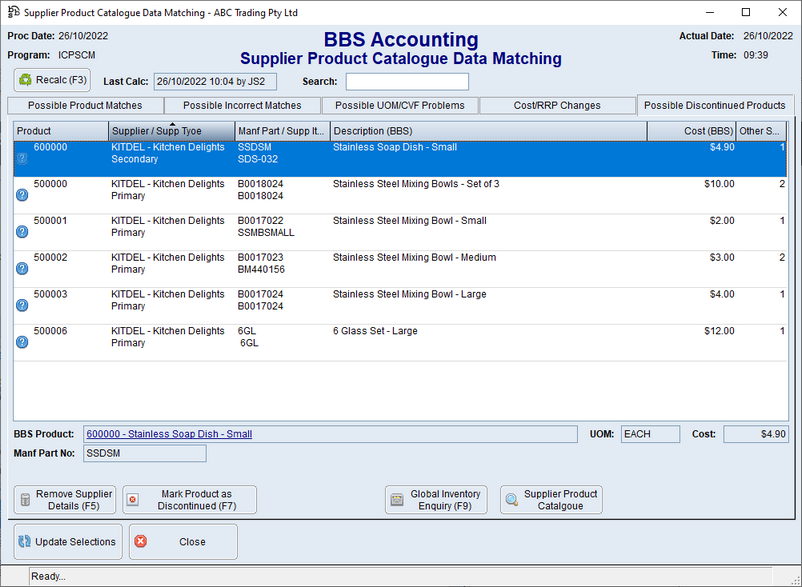Sort by the Product column header

pos(60,131)
